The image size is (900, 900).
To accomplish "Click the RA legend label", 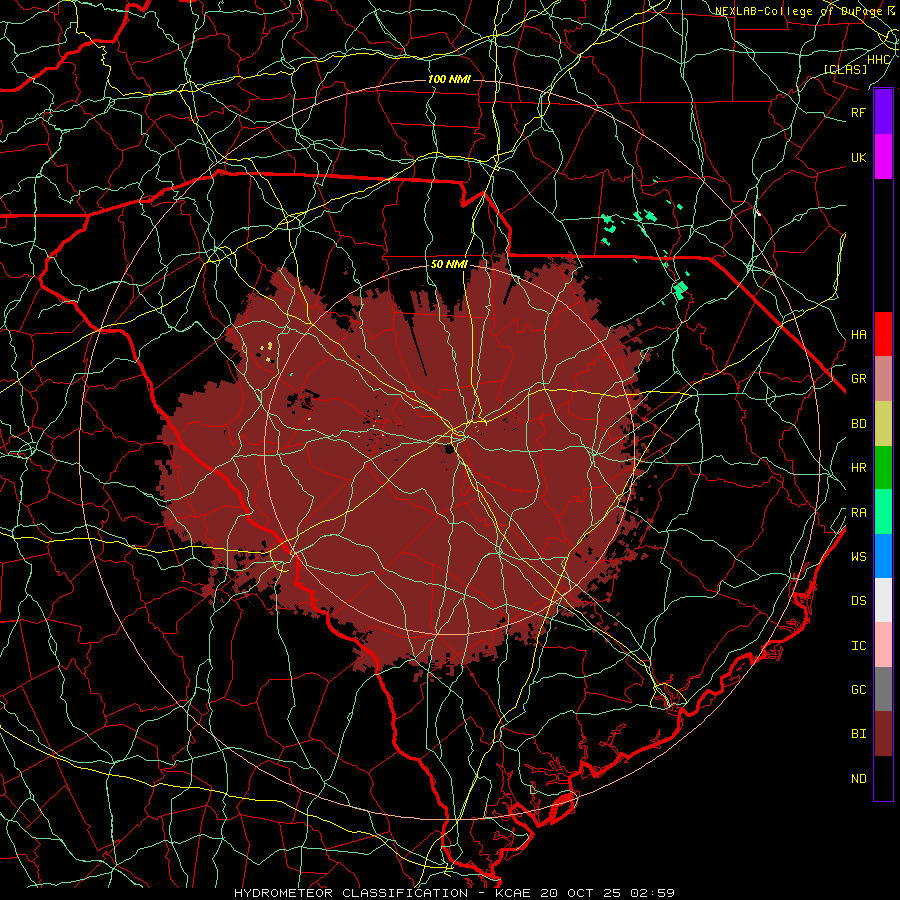I will point(858,513).
